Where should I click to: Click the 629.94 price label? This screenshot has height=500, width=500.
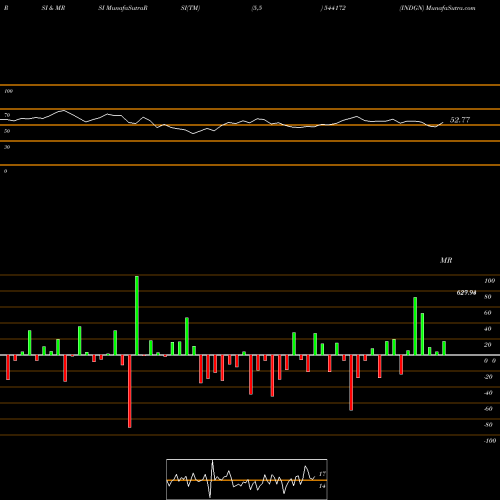[x=466, y=293]
